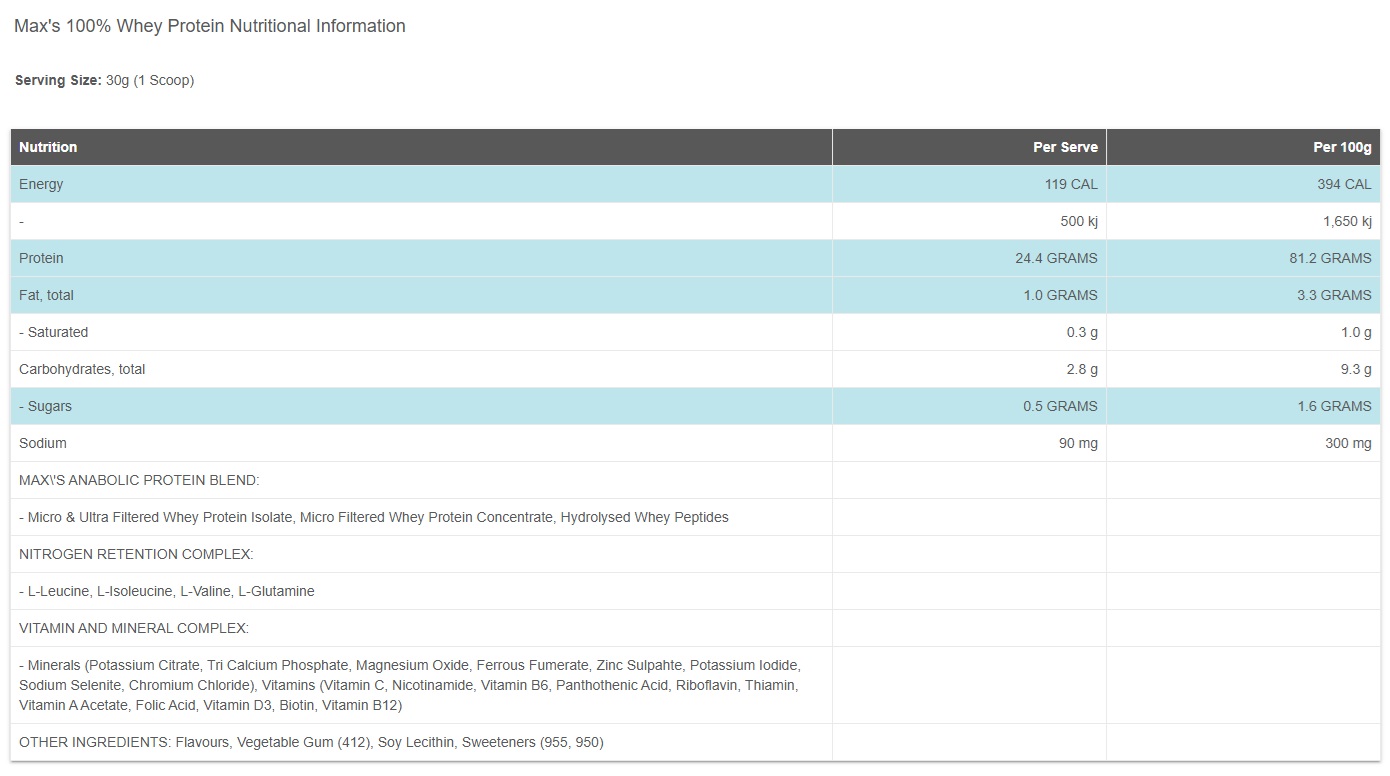
Task: Click the 'Per Serve' column header
Action: 1065,147
